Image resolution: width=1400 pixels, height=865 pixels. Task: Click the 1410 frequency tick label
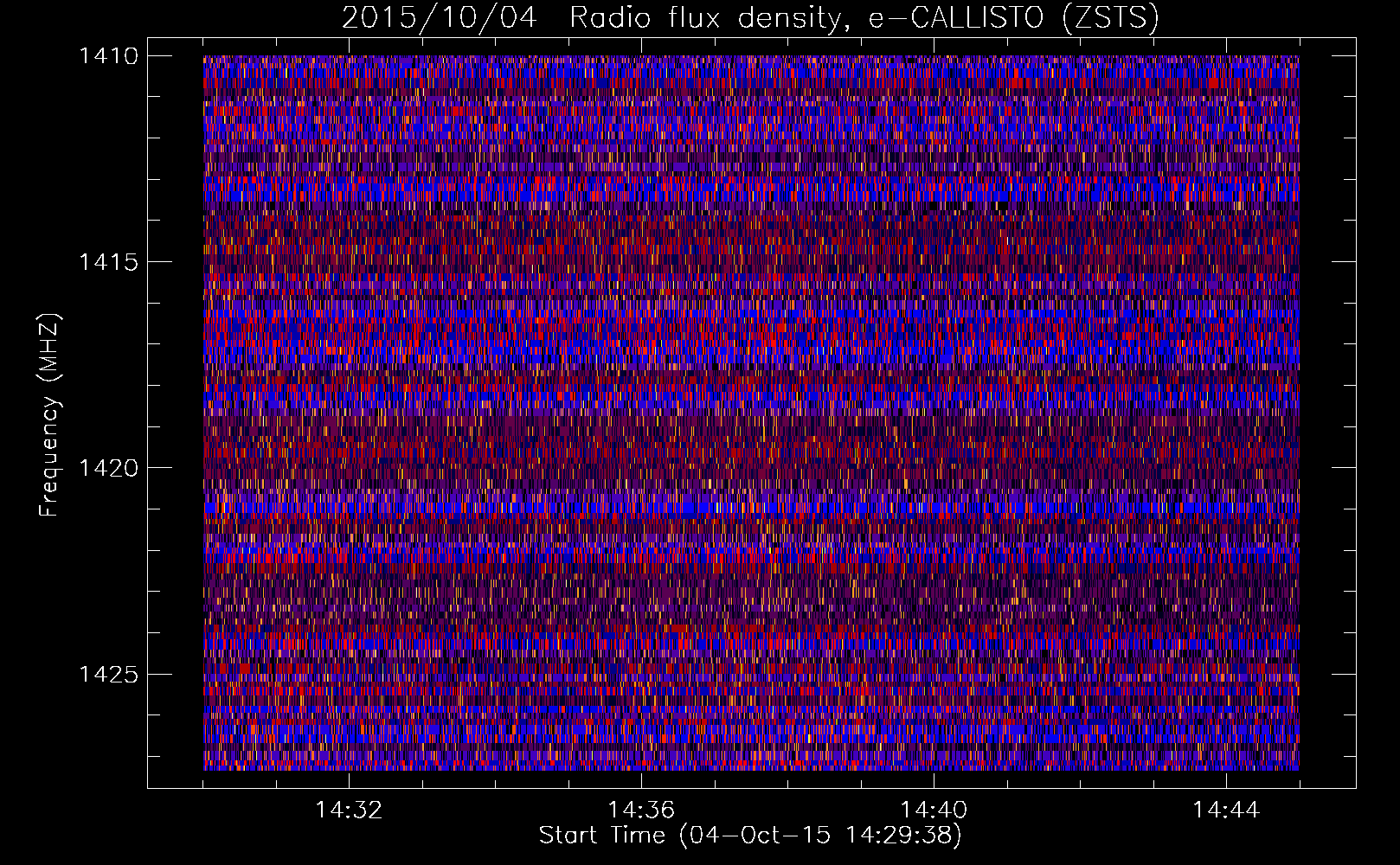(x=108, y=56)
